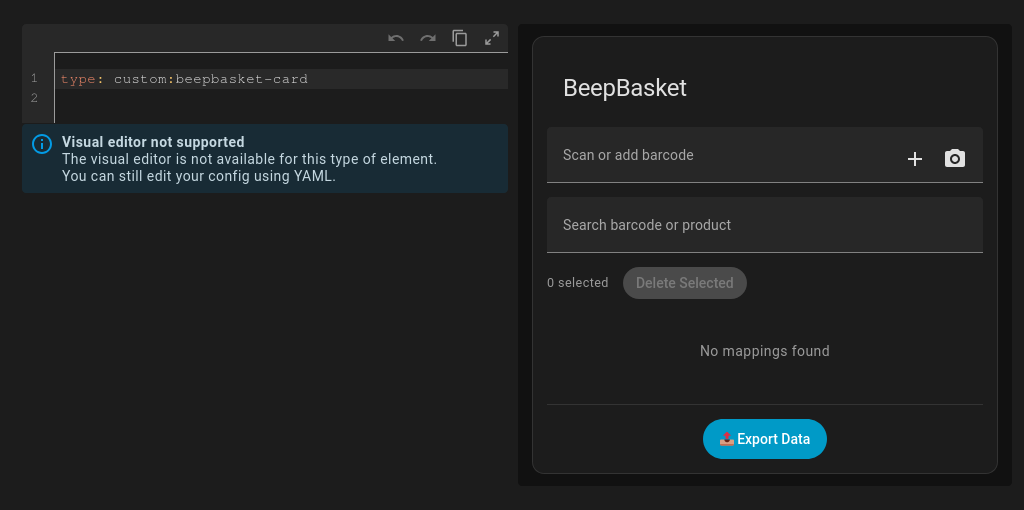This screenshot has height=510, width=1024.
Task: Click the info icon in the alert
Action: pos(42,144)
